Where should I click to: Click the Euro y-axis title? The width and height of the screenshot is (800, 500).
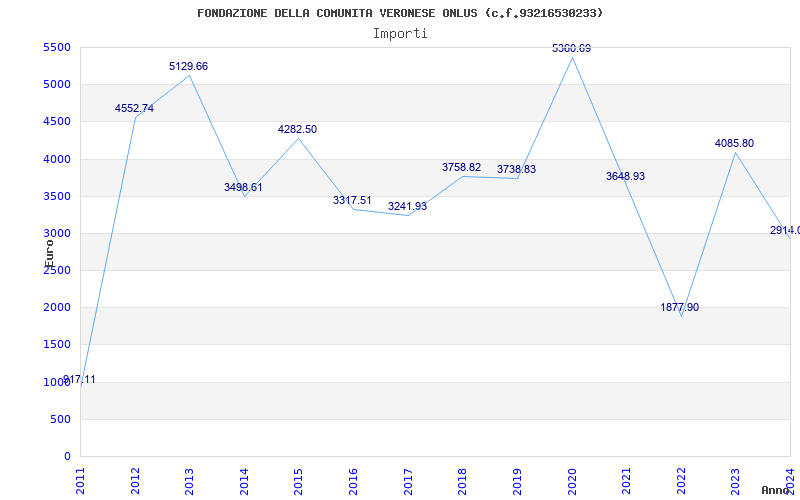[49, 253]
